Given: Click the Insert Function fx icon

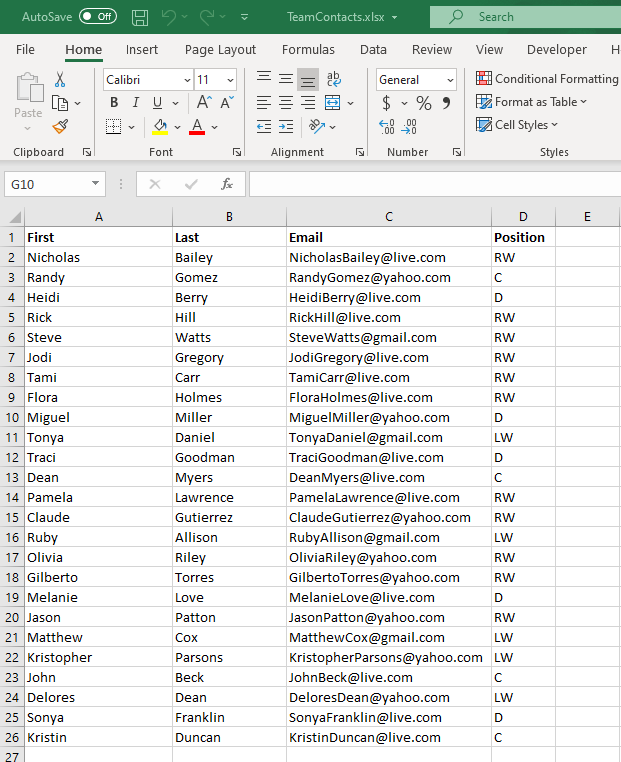Looking at the screenshot, I should point(227,184).
